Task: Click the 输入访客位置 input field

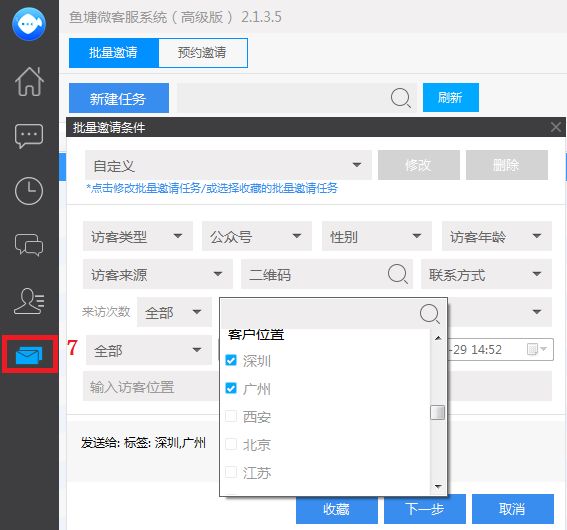Action: click(151, 386)
